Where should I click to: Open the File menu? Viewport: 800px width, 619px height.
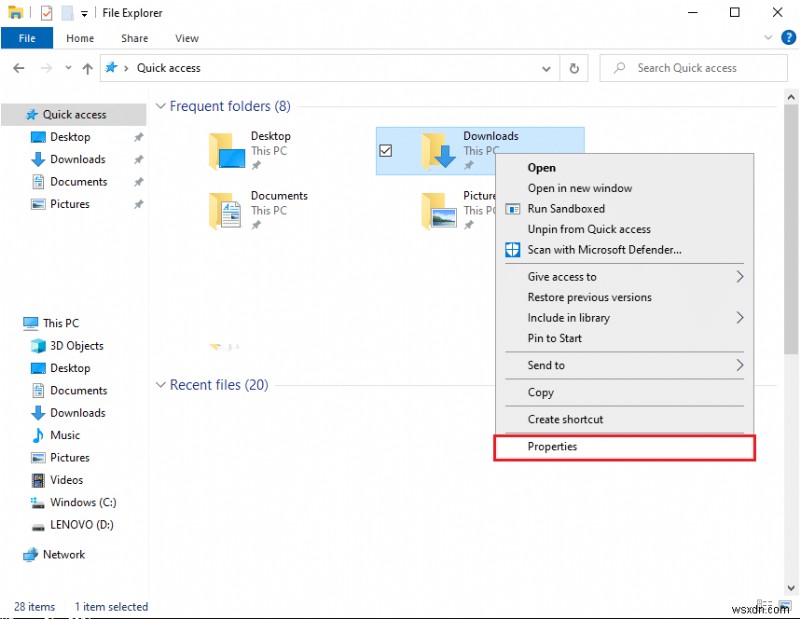coord(27,38)
